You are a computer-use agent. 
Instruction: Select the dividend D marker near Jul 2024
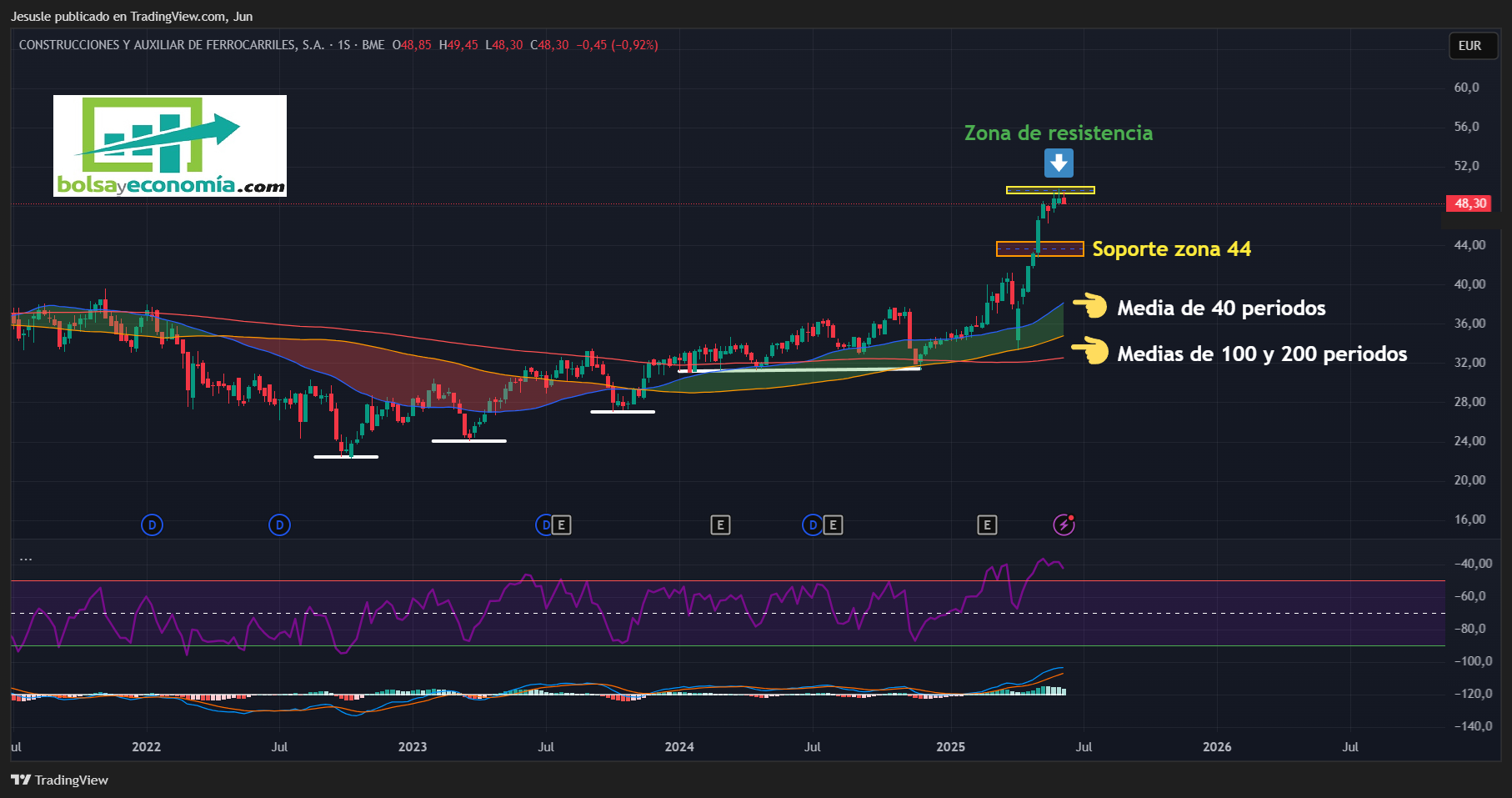coord(813,525)
